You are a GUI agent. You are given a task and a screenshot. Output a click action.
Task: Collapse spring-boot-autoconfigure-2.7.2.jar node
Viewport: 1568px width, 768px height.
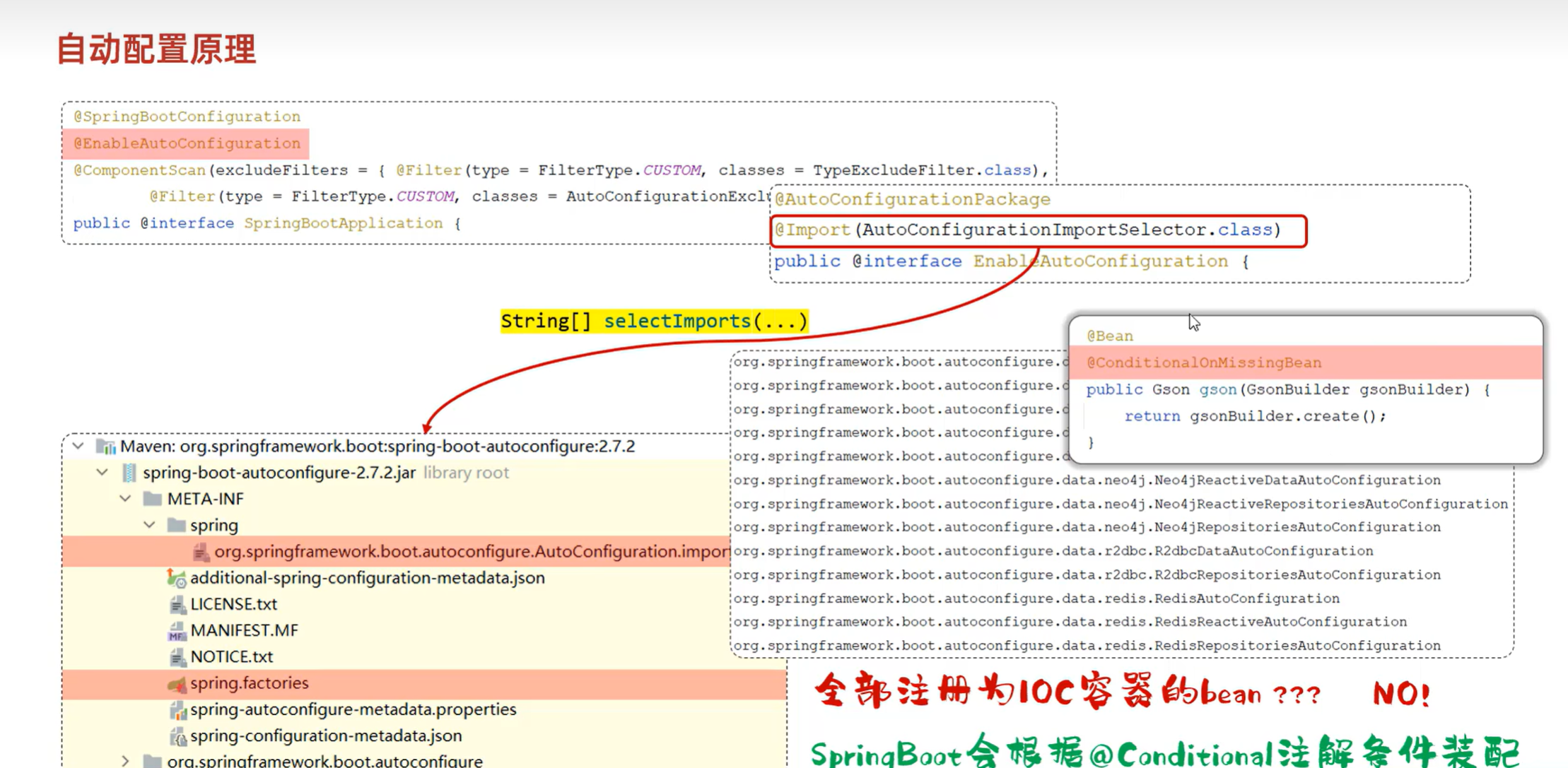point(103,473)
